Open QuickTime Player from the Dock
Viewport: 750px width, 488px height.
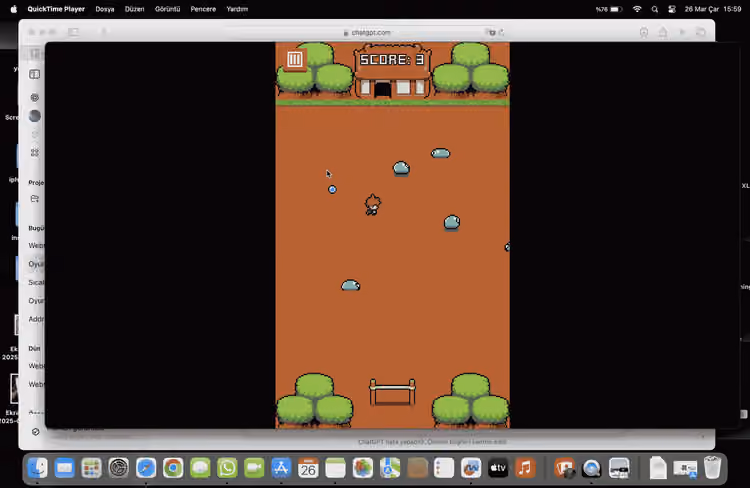pyautogui.click(x=592, y=468)
